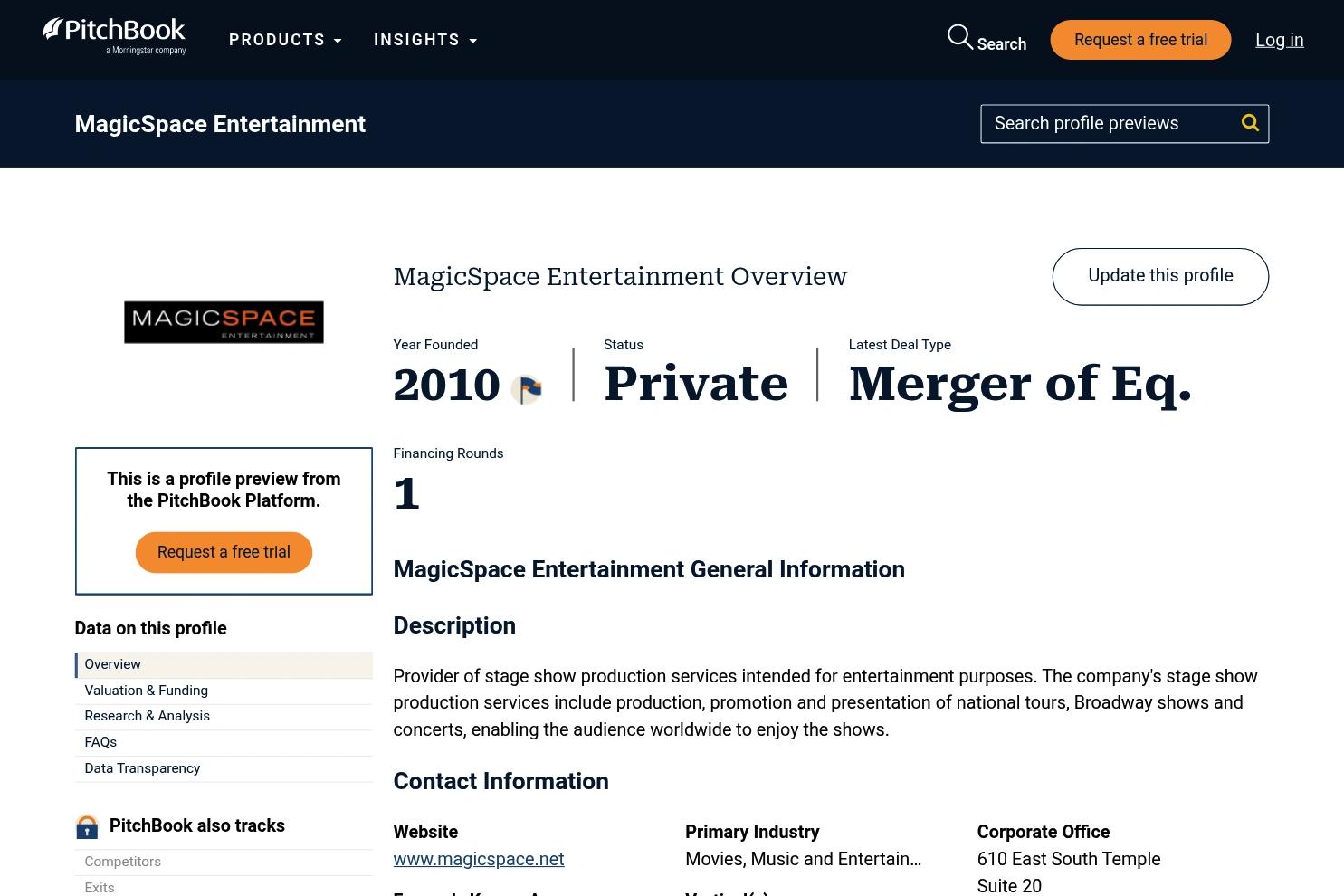Click the Movies, Music and Entertain… industry text
The width and height of the screenshot is (1344, 896).
click(x=804, y=859)
